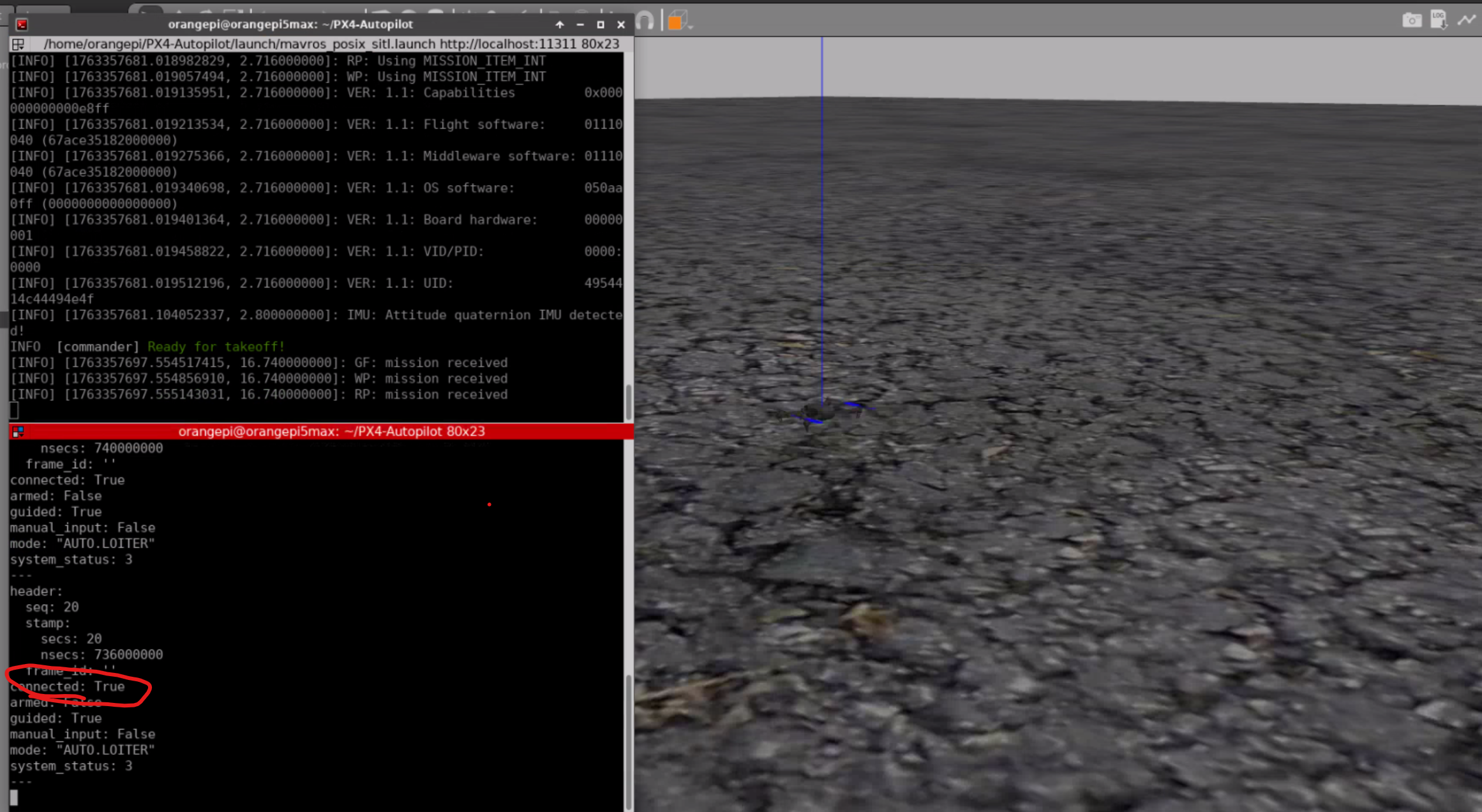Click the keep-on-top arrow in titlebar
This screenshot has width=1482, height=812.
560,24
